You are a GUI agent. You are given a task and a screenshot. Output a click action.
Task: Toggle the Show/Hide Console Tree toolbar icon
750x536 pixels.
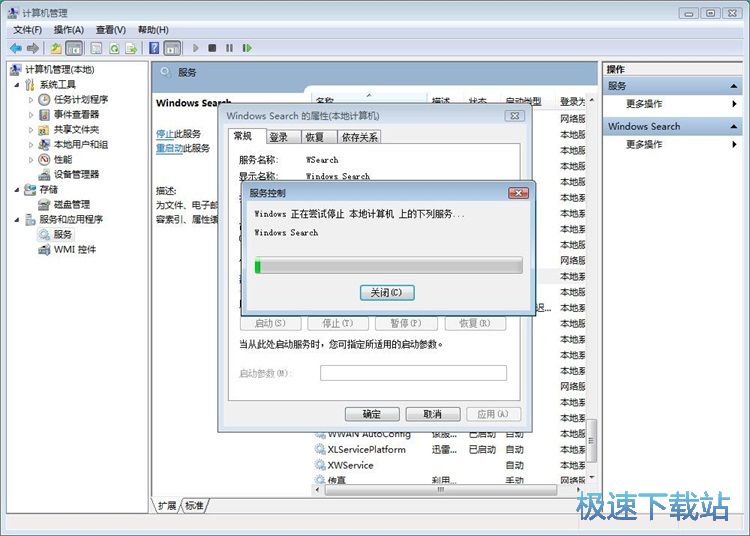coord(74,48)
